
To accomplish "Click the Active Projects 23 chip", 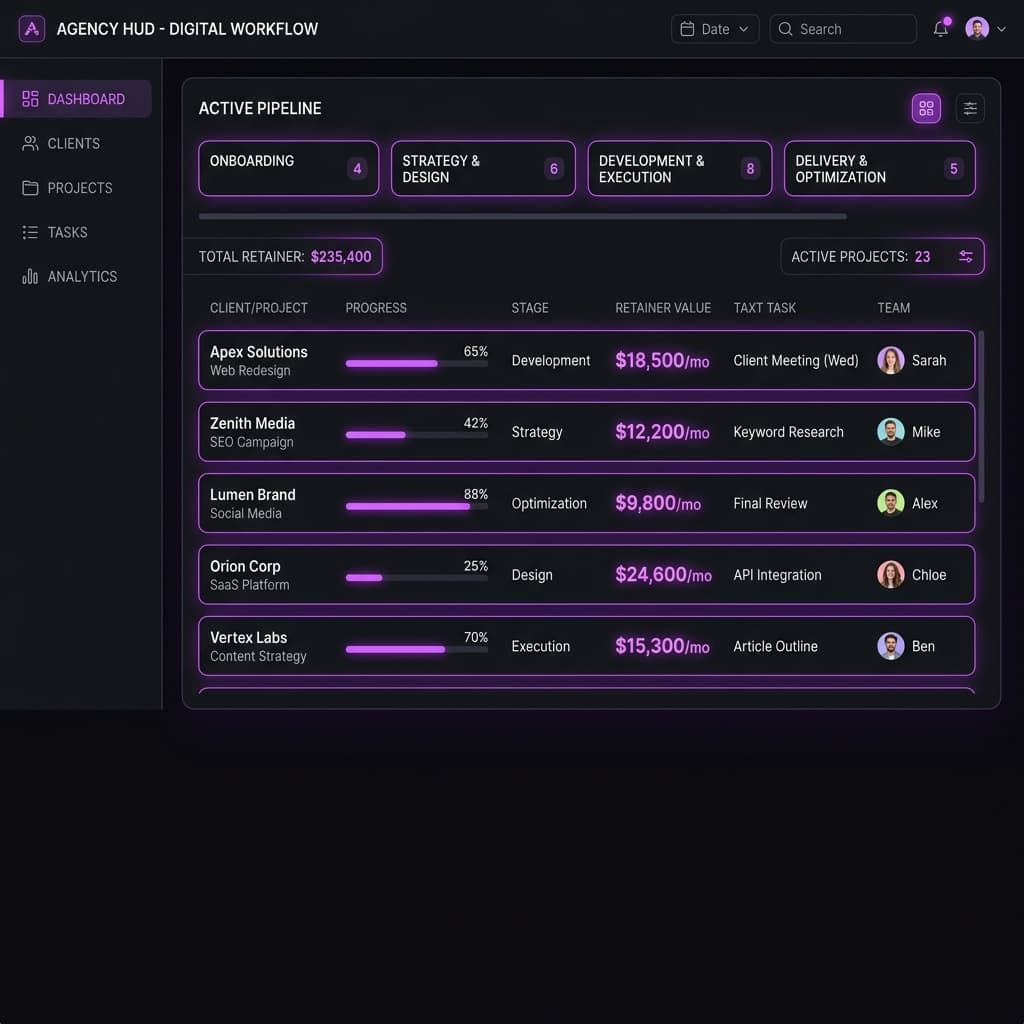I will 882,257.
